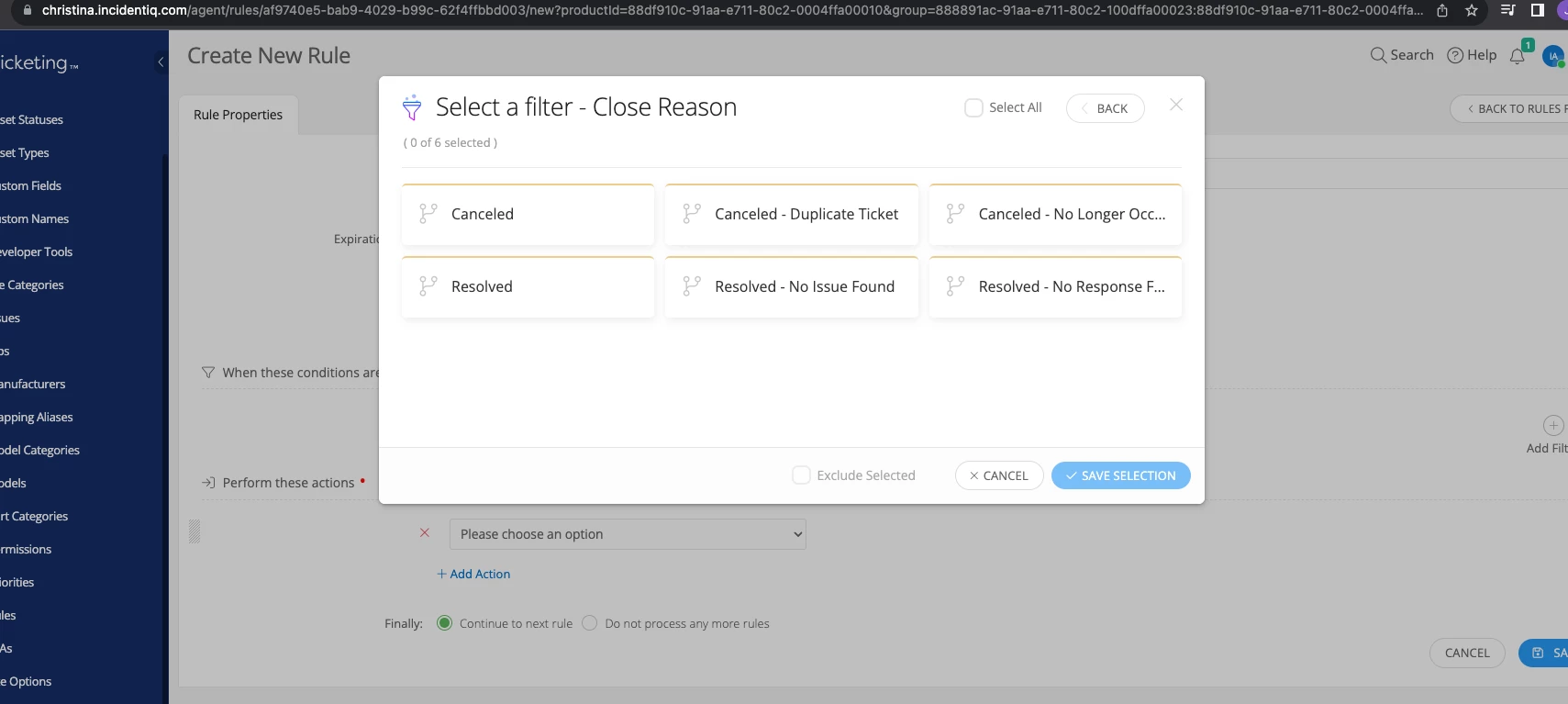This screenshot has width=1568, height=704.
Task: Enable the Exclude Selected checkbox
Action: 801,475
